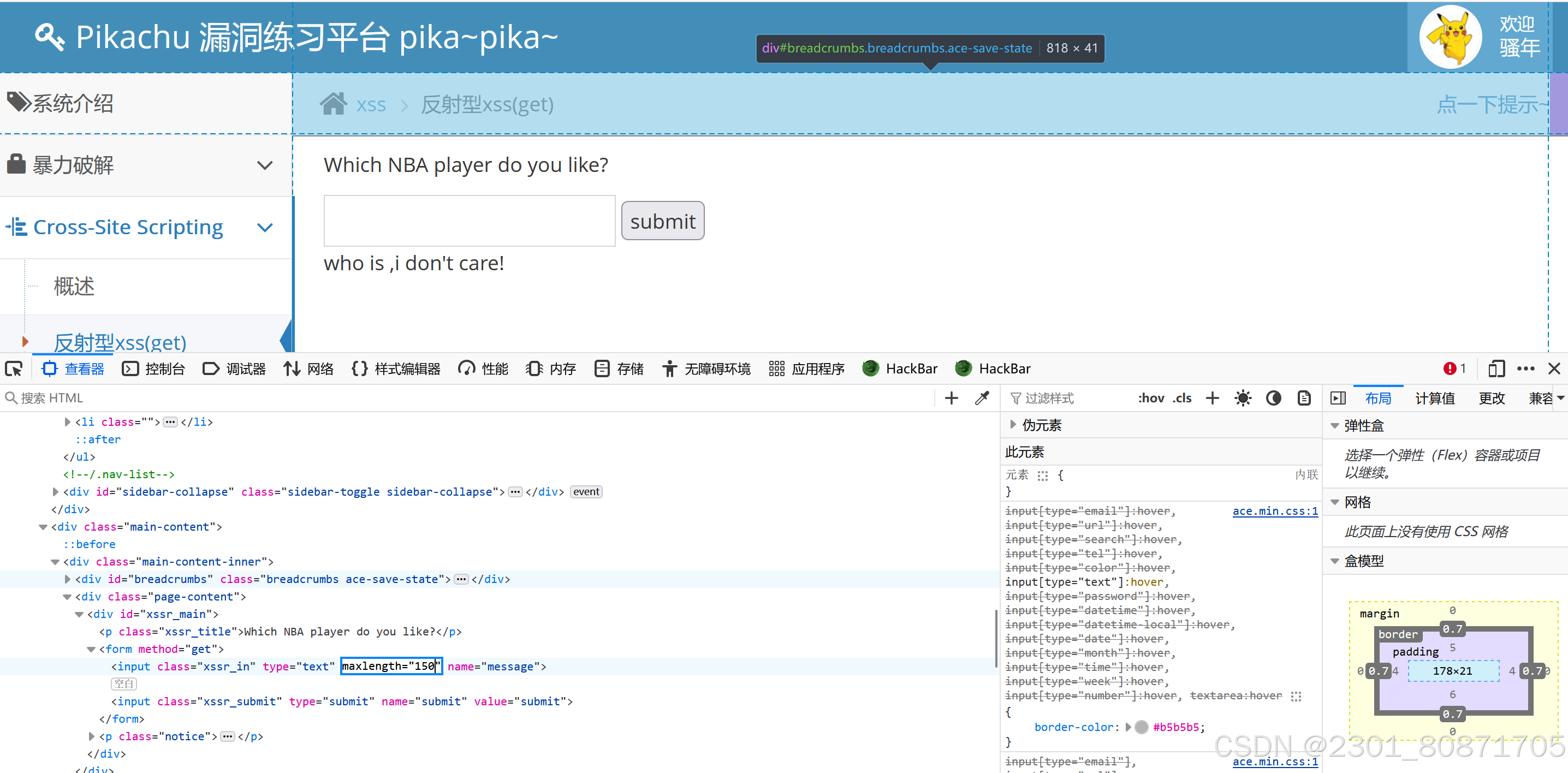
Task: Open the ace.min.css:1 stylesheet link
Action: [1275, 512]
